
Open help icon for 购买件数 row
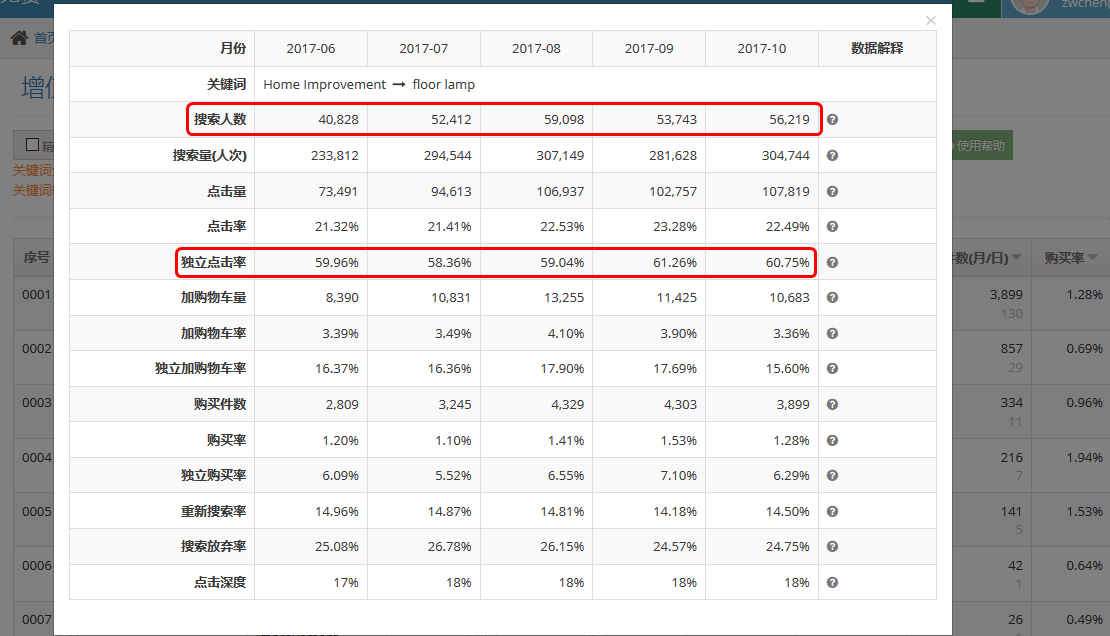click(x=832, y=404)
